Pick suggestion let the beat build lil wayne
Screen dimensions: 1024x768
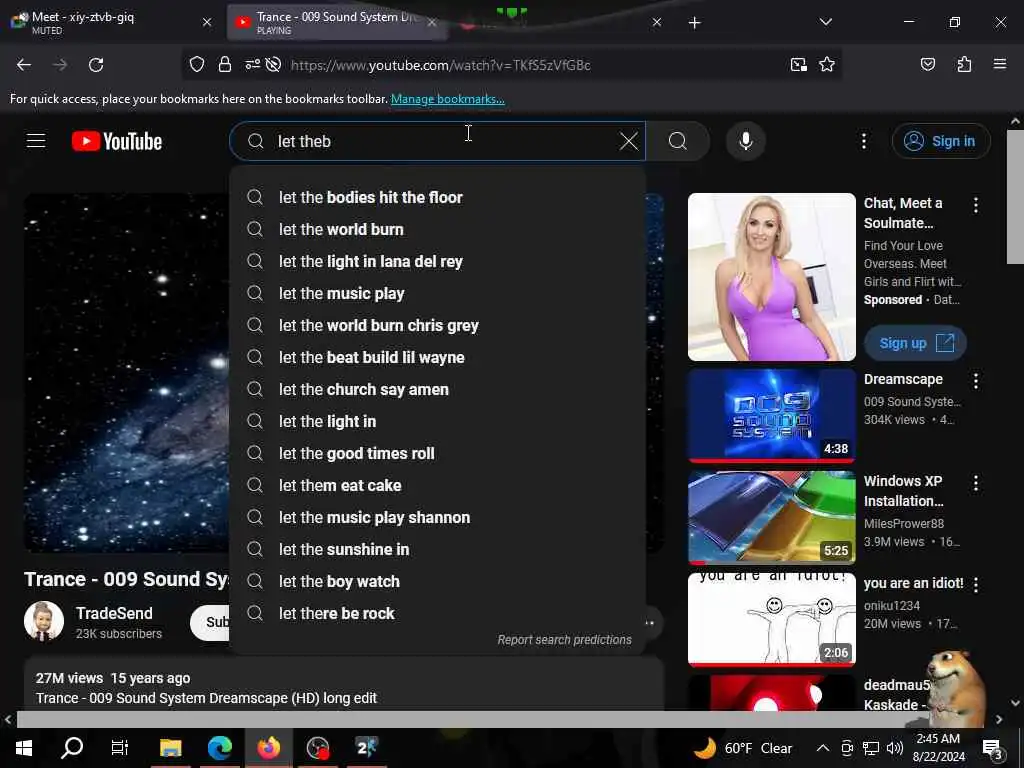pyautogui.click(x=438, y=357)
